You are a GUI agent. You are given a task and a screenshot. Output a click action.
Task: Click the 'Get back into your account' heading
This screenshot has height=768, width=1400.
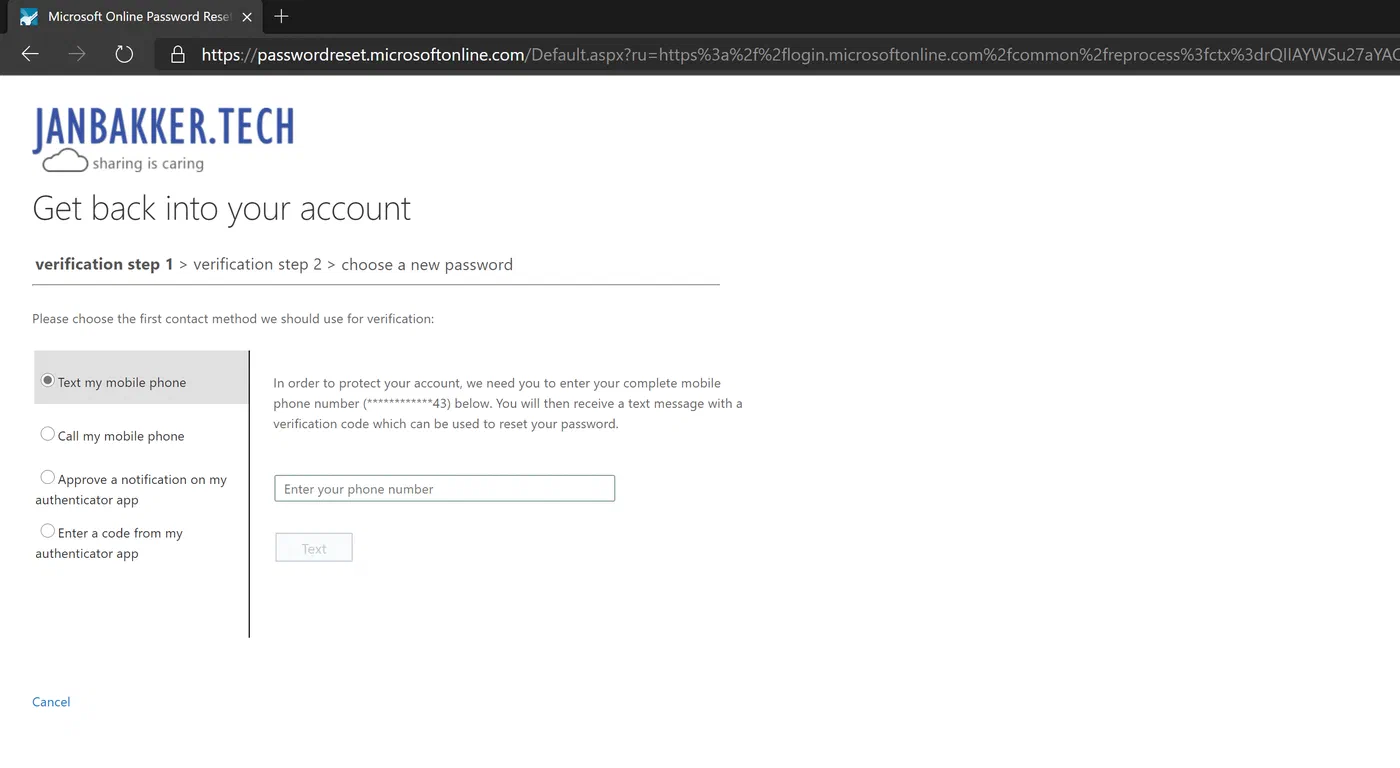(x=221, y=208)
